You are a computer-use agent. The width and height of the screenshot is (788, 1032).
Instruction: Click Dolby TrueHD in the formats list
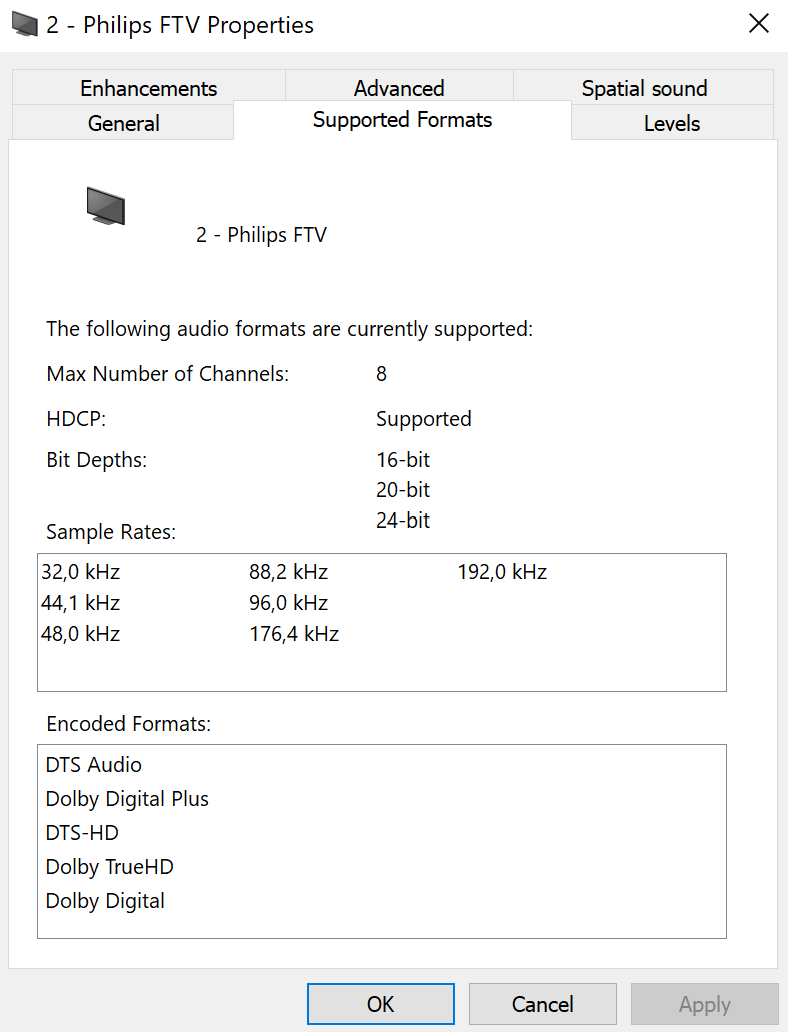click(110, 867)
